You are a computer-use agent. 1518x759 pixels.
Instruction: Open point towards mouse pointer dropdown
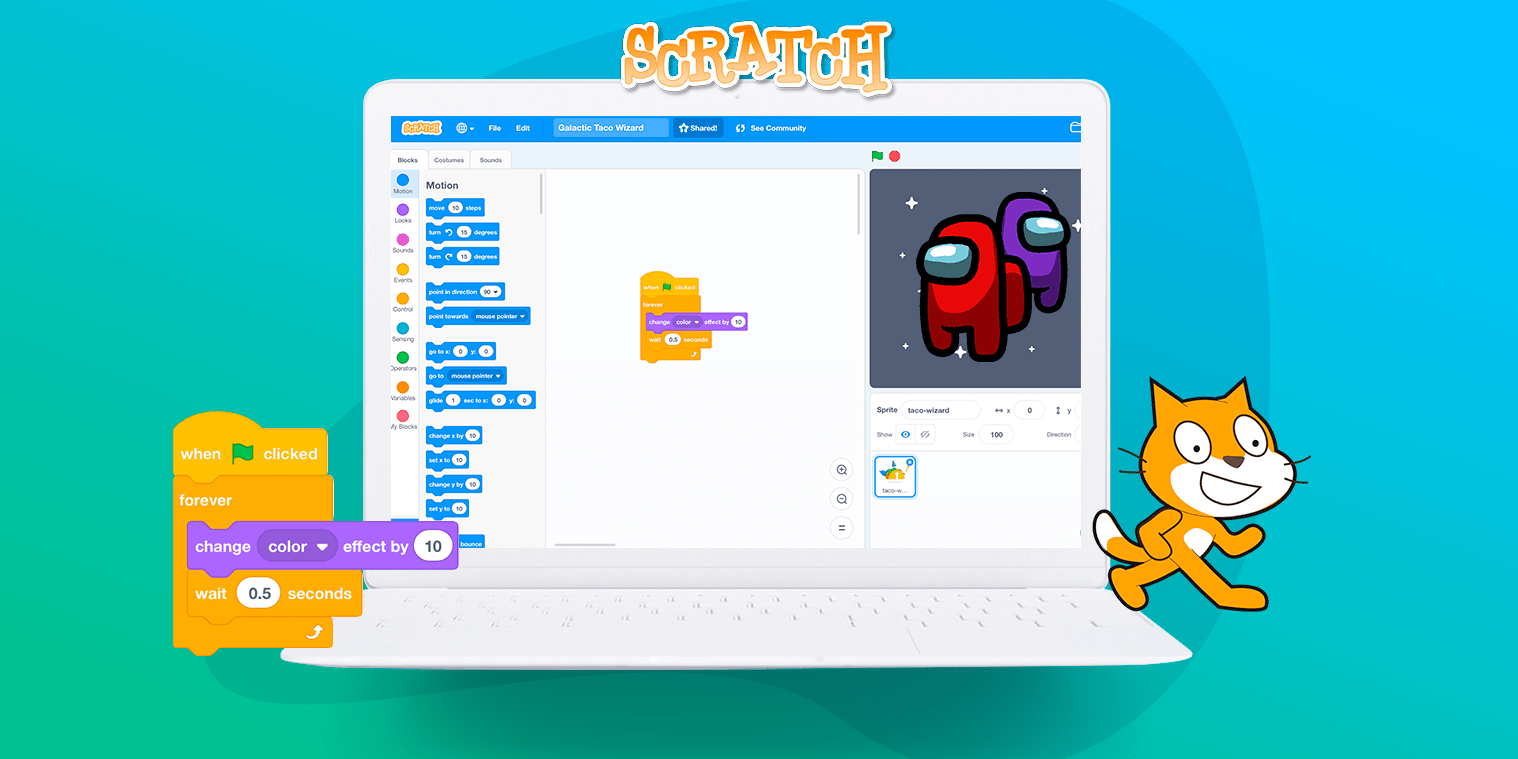coord(500,316)
